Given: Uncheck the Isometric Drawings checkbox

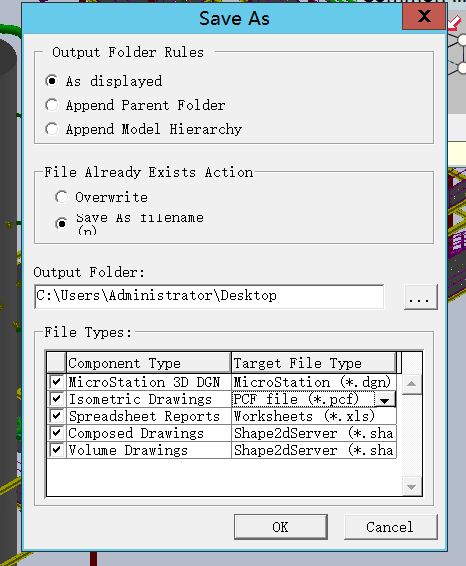Looking at the screenshot, I should (56, 399).
